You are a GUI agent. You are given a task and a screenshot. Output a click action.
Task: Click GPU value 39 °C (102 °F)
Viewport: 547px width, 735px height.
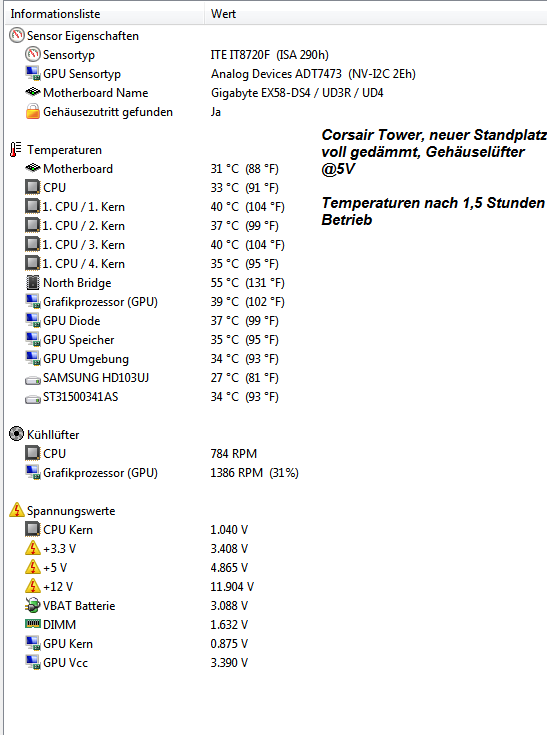click(247, 302)
